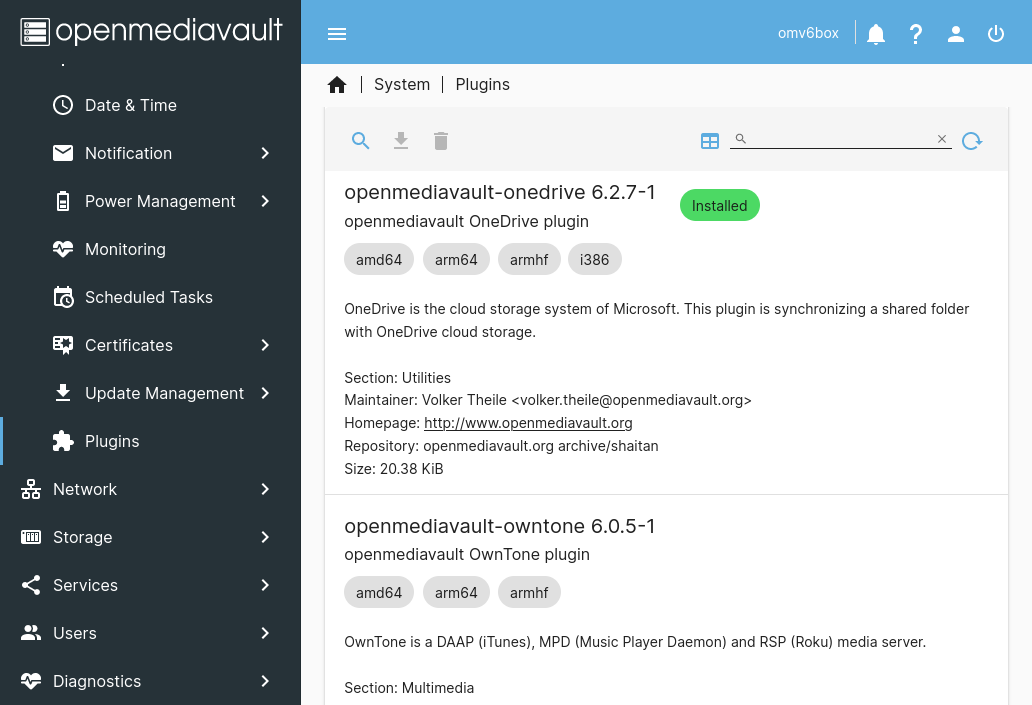Clear the plugin search field
Image resolution: width=1032 pixels, height=705 pixels.
(x=942, y=139)
